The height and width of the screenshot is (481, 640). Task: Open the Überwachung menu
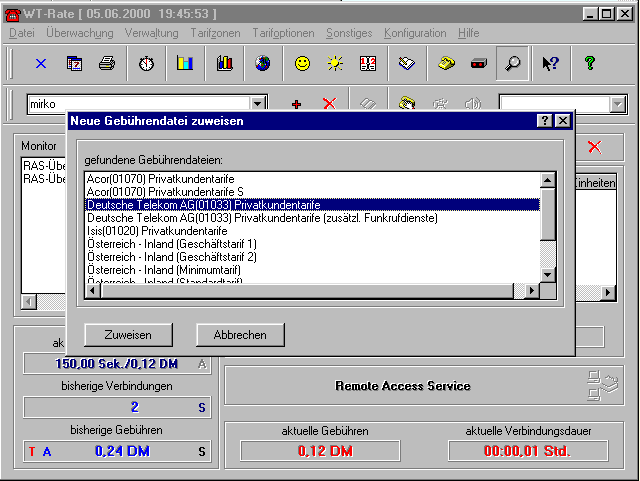pos(80,33)
